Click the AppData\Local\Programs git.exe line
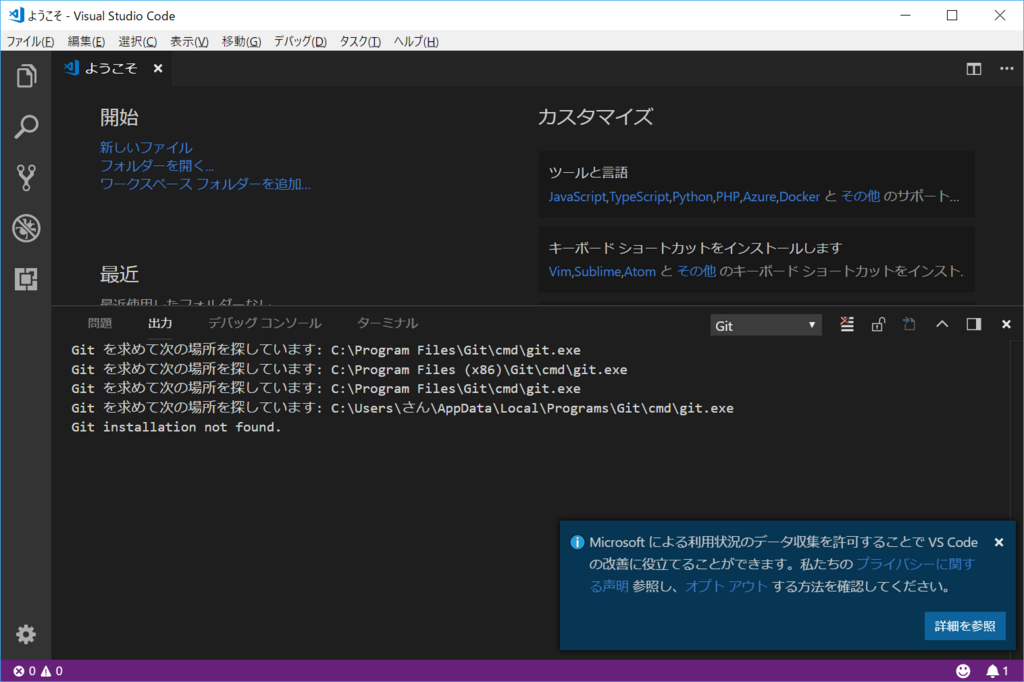The image size is (1024, 682). tap(402, 408)
